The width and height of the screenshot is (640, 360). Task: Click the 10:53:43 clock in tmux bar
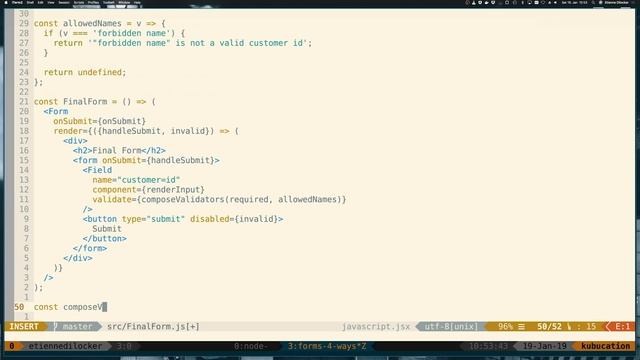pyautogui.click(x=488, y=346)
